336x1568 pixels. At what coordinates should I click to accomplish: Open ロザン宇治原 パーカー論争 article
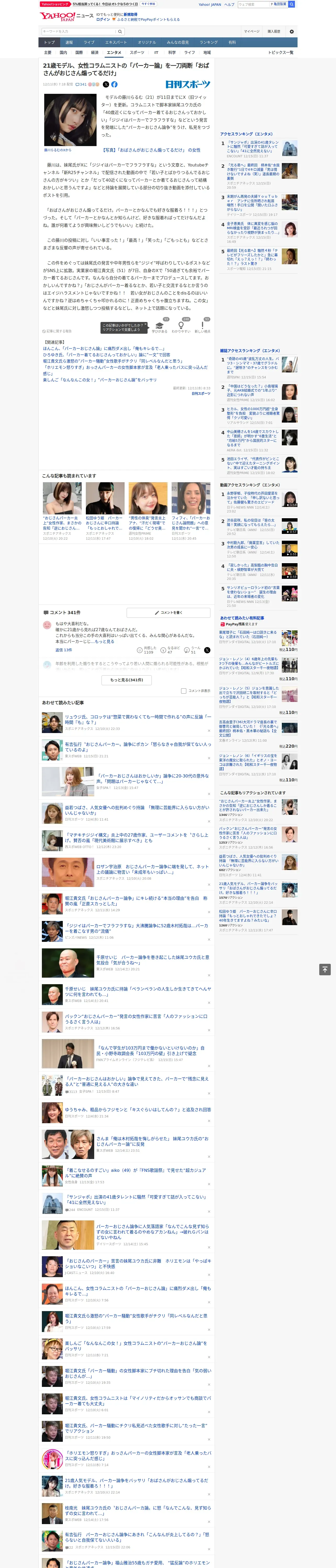[x=153, y=869]
